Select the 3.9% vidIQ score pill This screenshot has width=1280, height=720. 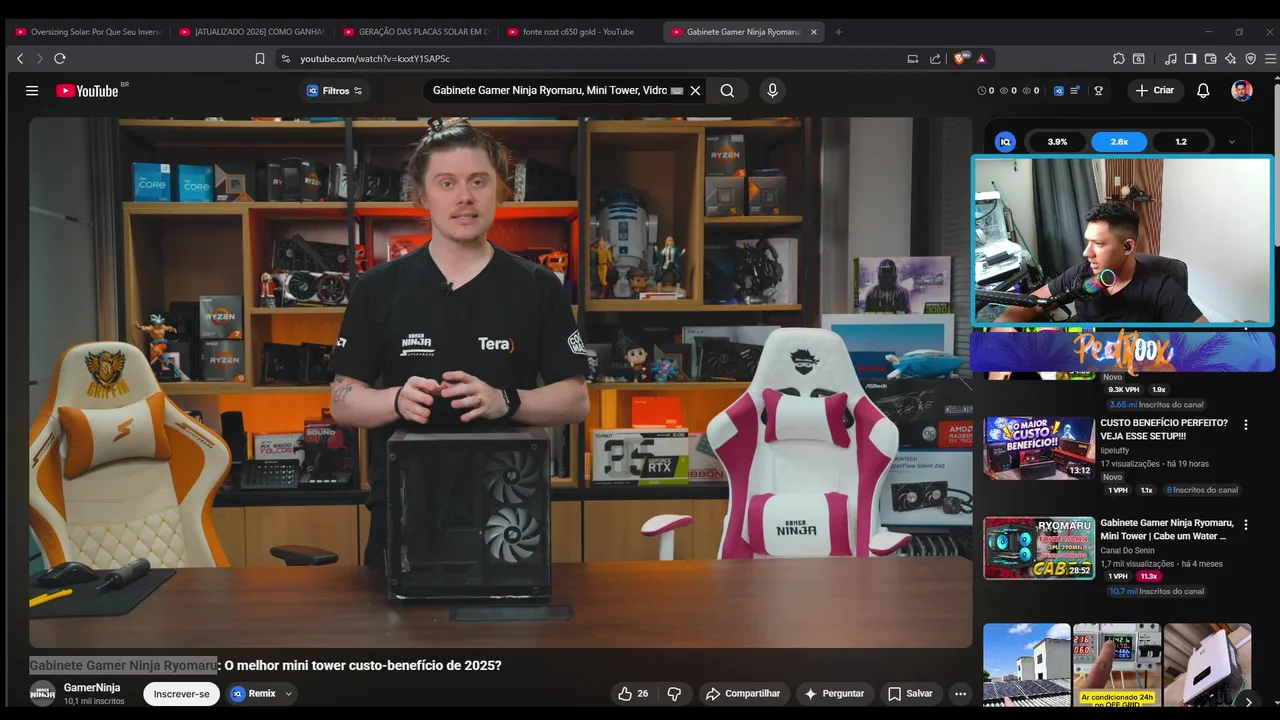coord(1057,142)
